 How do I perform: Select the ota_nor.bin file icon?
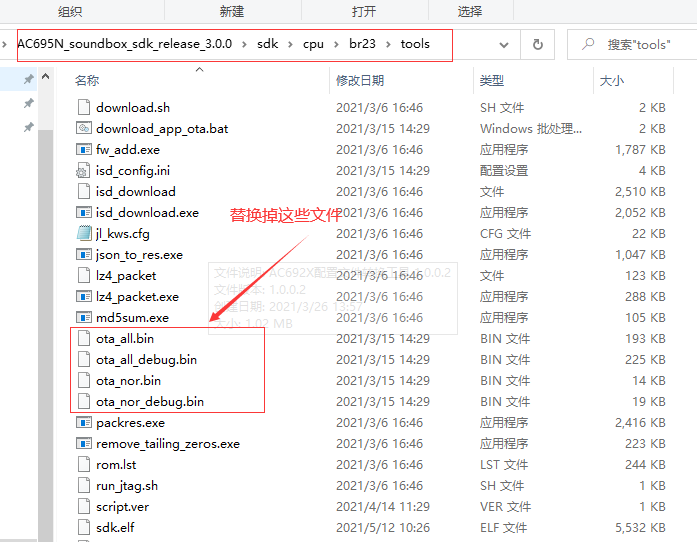(84, 381)
